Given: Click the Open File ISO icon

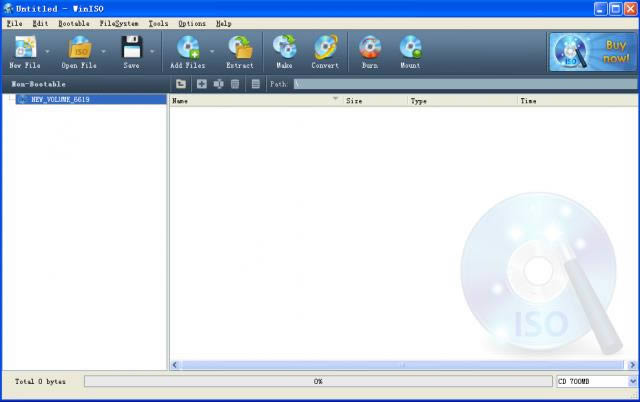Looking at the screenshot, I should 79,48.
